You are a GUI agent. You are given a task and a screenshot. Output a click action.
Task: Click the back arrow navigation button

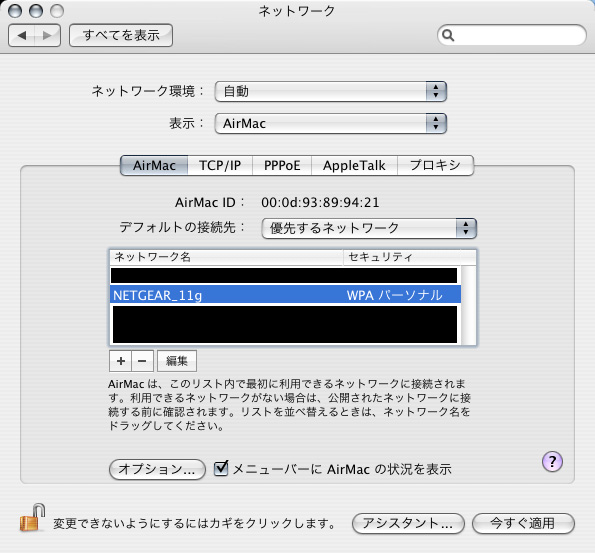click(x=22, y=35)
